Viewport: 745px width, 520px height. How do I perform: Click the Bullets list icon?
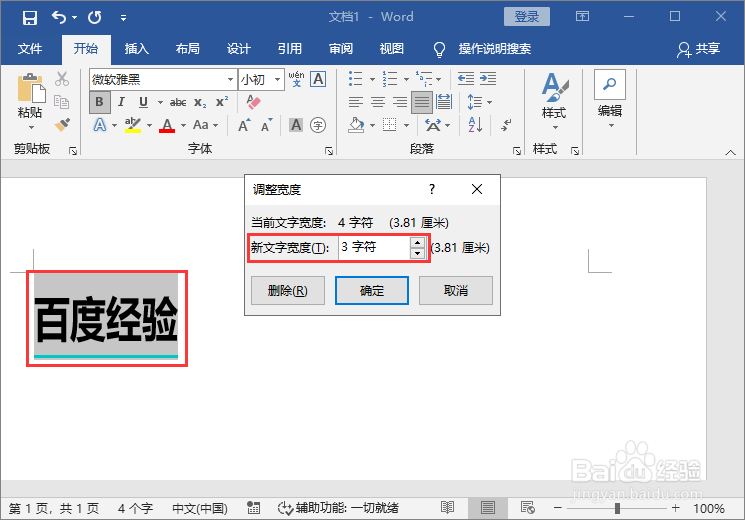tap(355, 79)
